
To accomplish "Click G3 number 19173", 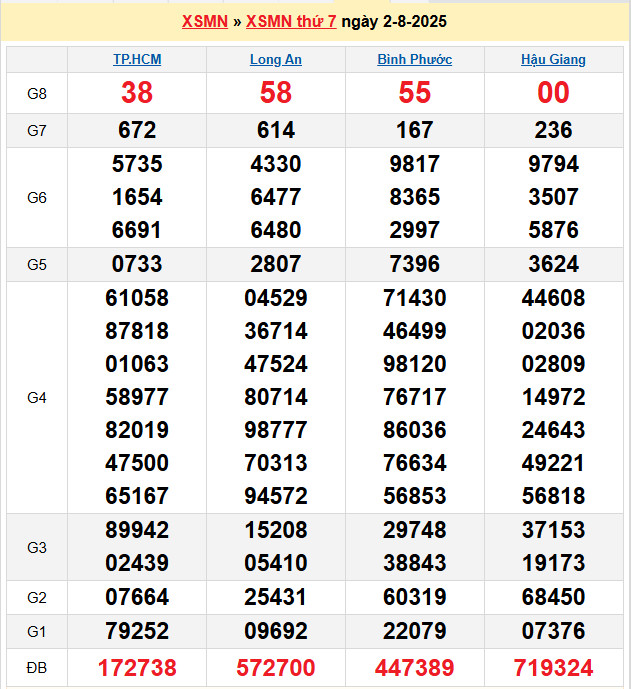I will point(553,563).
